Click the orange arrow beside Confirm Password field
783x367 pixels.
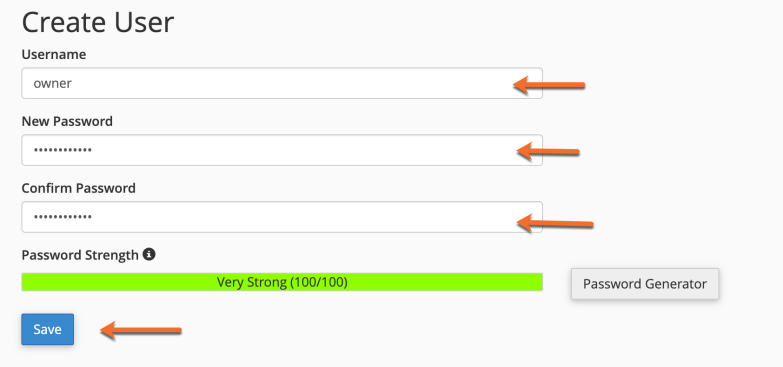[x=555, y=223]
